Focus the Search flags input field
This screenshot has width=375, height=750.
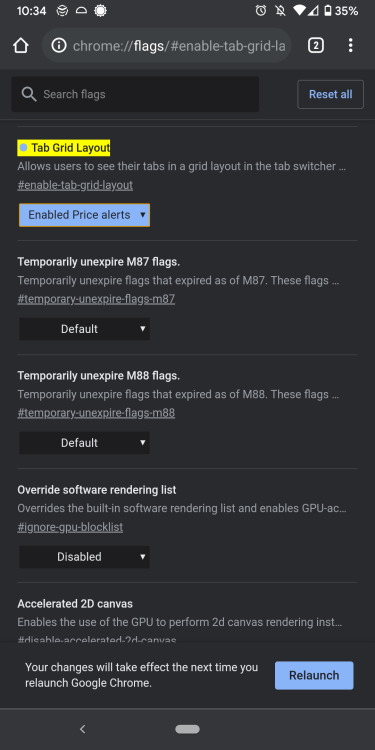pyautogui.click(x=135, y=94)
